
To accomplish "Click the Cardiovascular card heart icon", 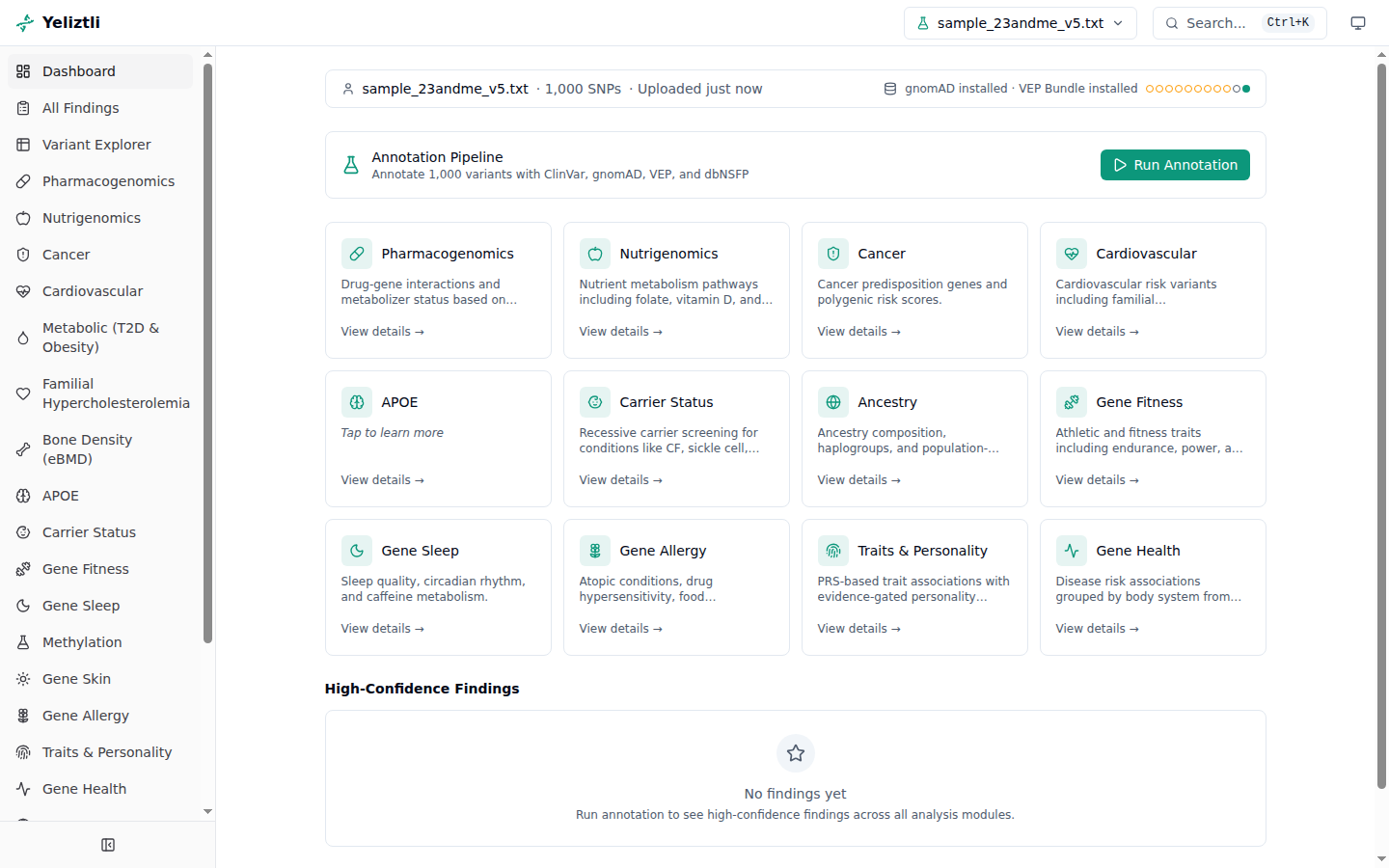I will 1072,254.
